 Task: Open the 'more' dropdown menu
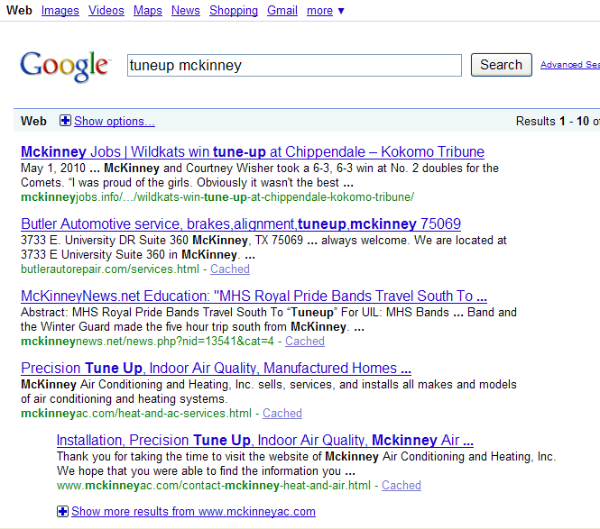click(x=325, y=10)
